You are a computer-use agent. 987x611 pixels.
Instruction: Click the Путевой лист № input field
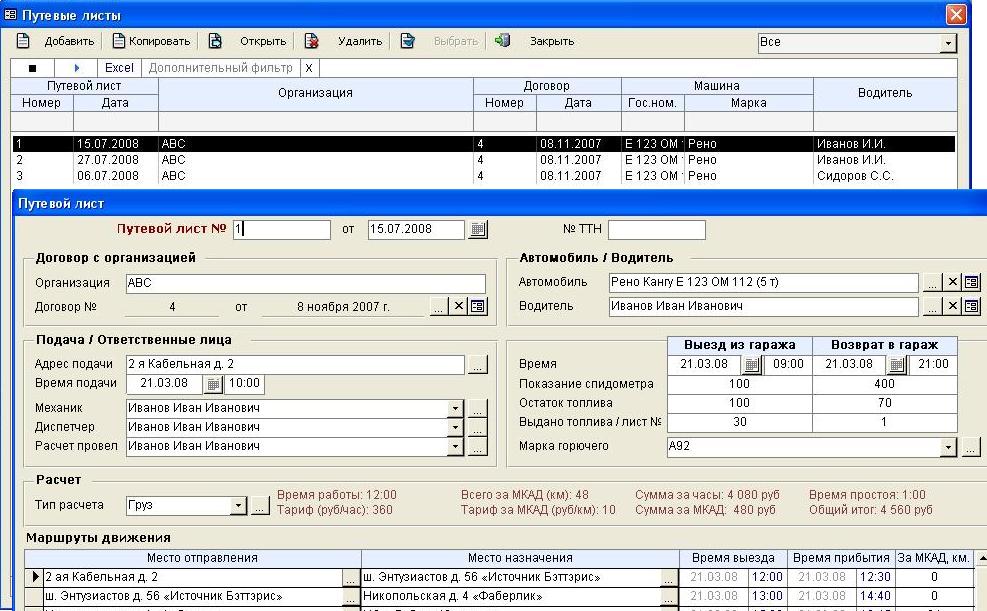click(x=281, y=230)
